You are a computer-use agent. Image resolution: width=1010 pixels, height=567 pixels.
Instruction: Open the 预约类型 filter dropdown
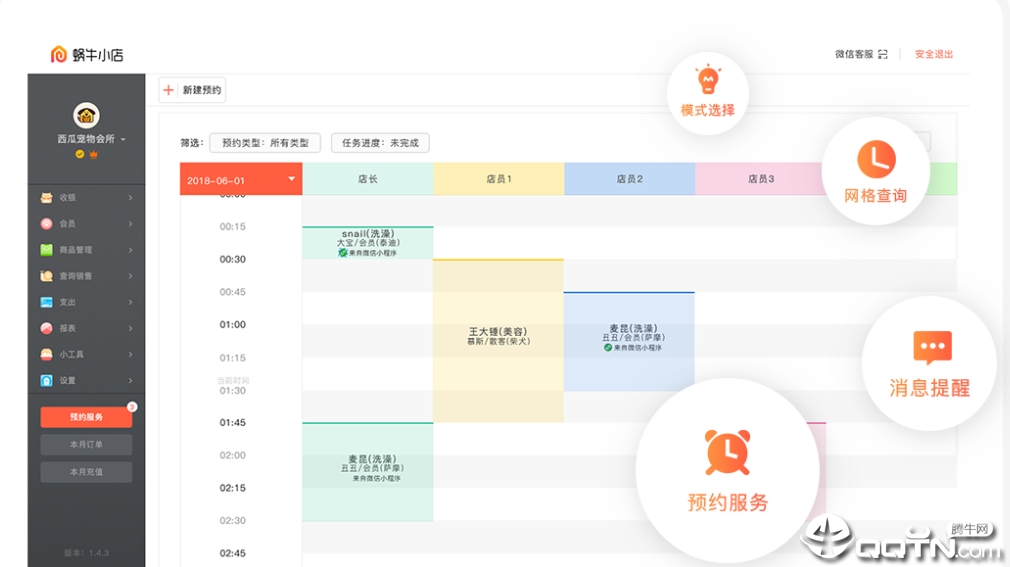tap(265, 143)
